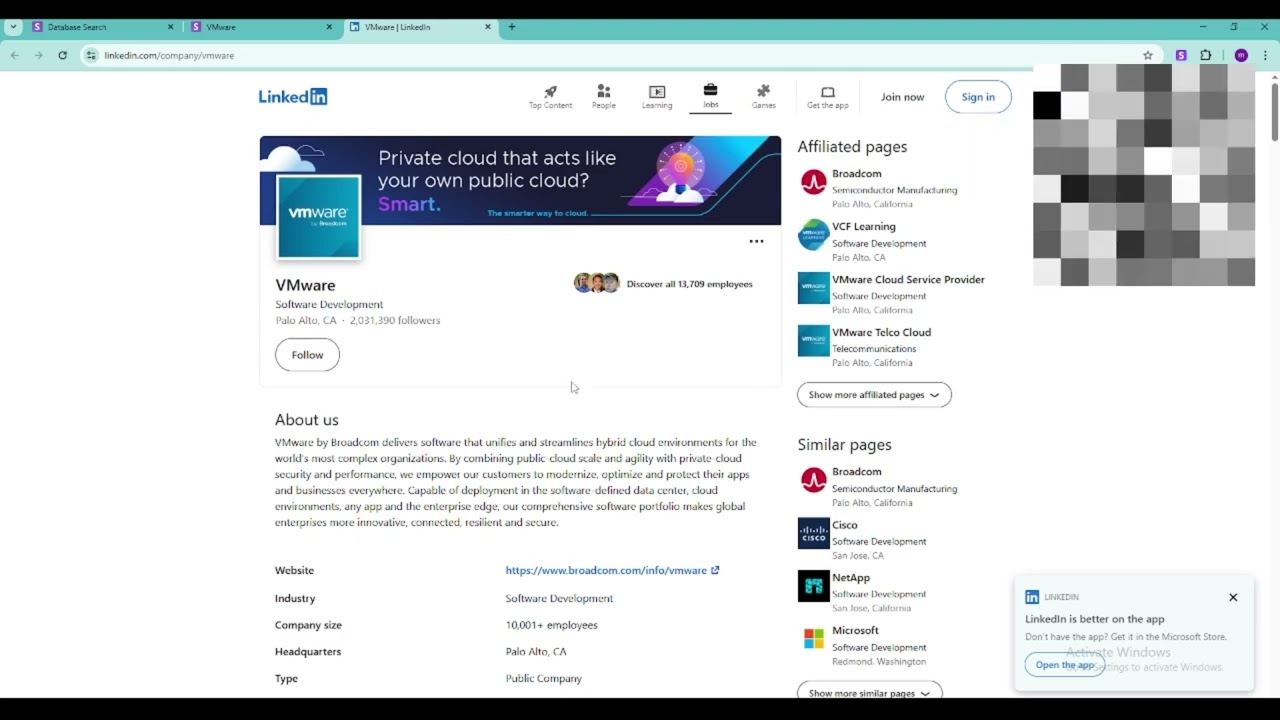
Task: Open Cisco page link
Action: tap(845, 525)
